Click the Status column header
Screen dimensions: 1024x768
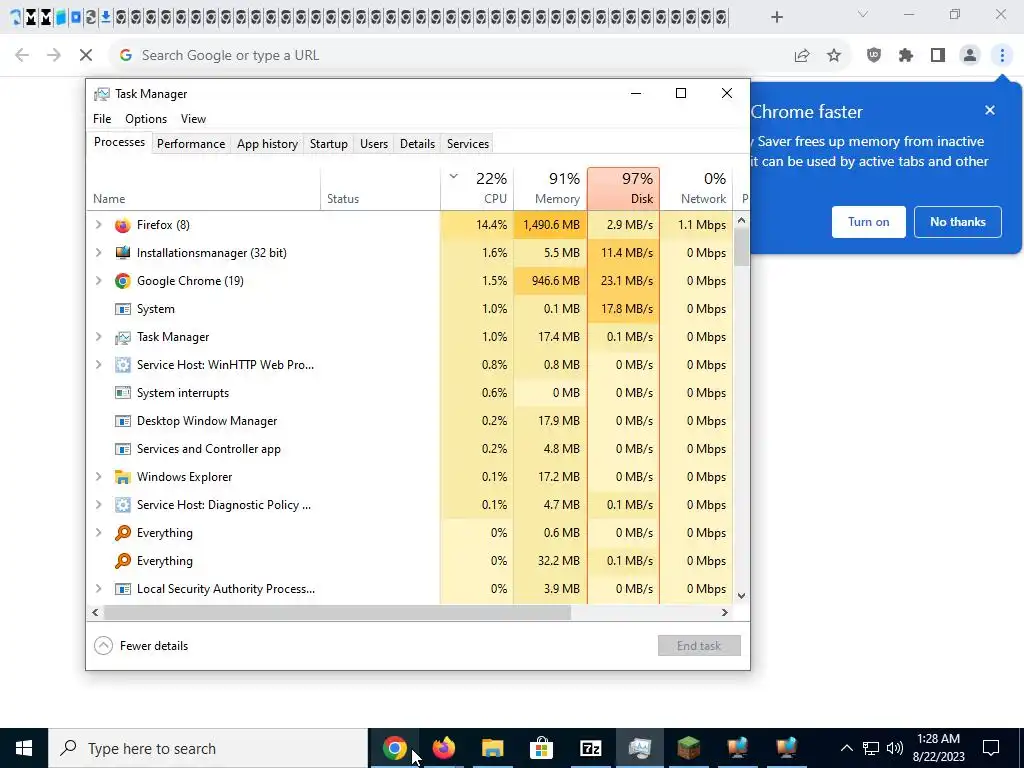[381, 189]
